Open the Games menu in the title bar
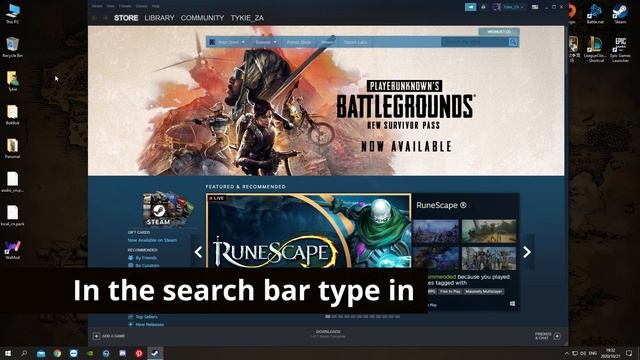 (142, 6)
